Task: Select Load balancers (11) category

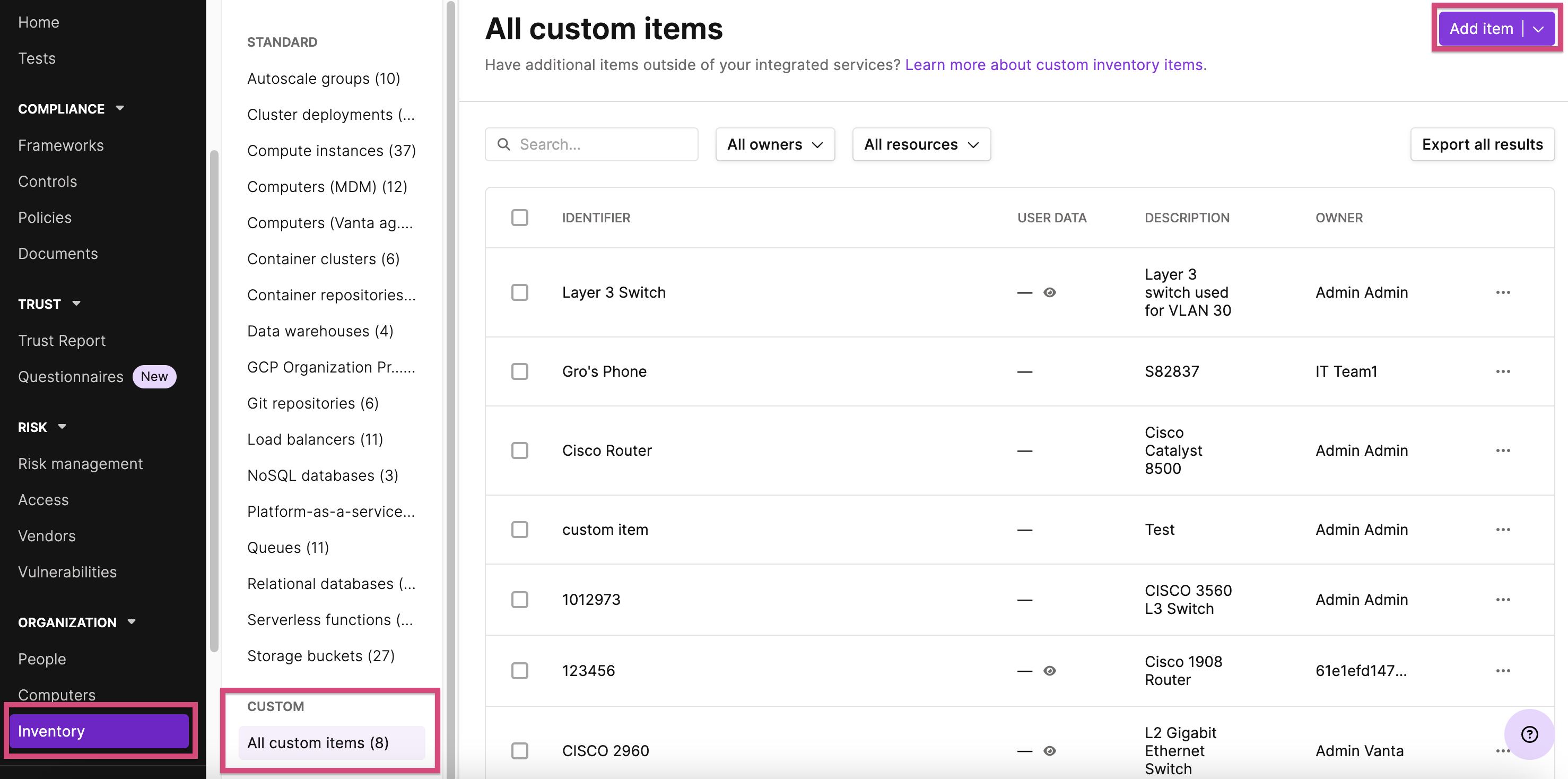Action: [x=315, y=439]
